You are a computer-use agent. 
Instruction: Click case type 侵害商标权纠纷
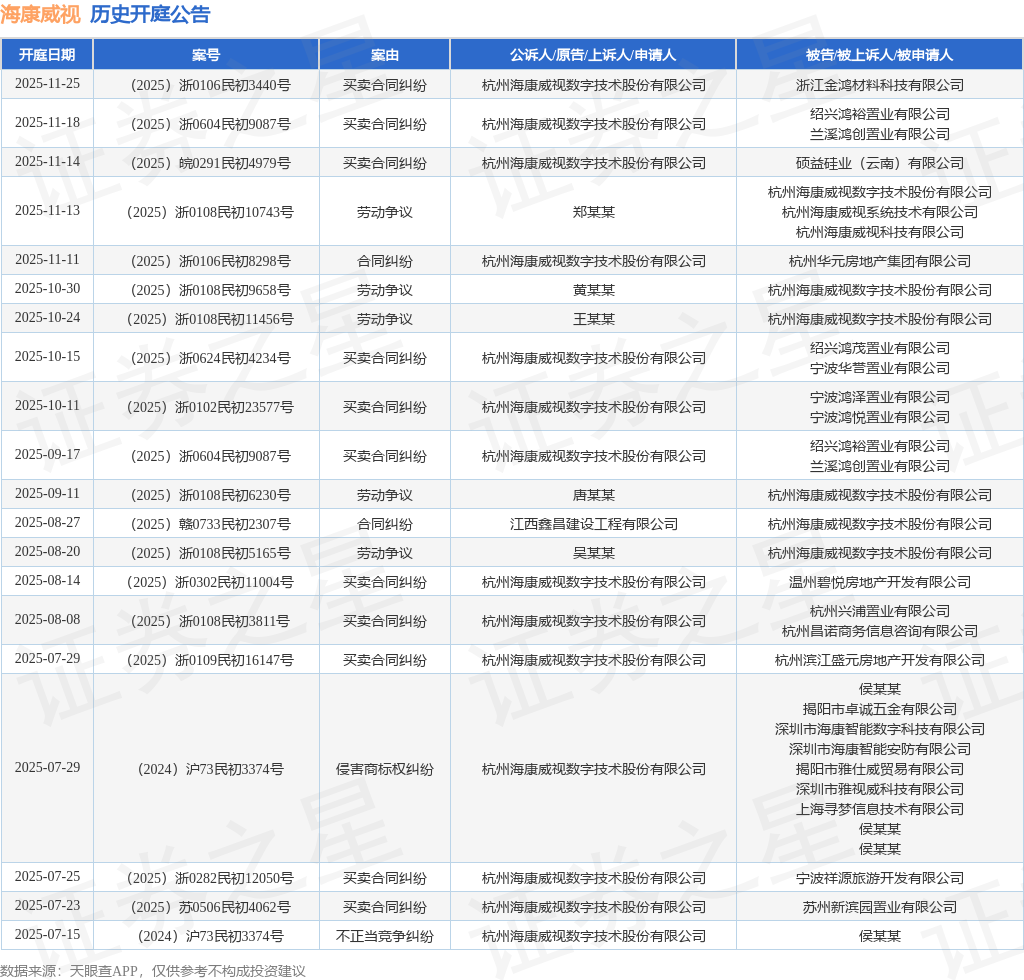tap(385, 770)
